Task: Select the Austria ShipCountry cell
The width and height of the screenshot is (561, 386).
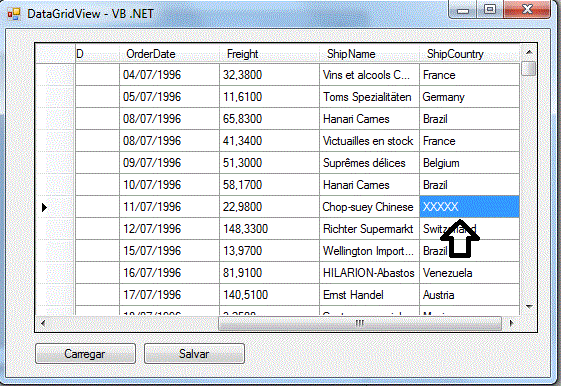Action: 469,295
